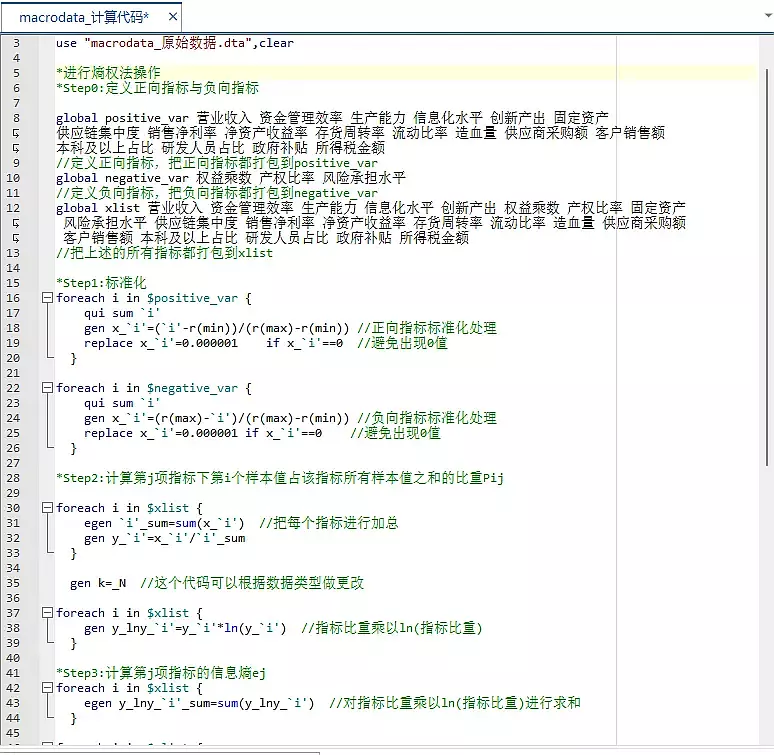Collapse the foreach $negative_var block on line 22
This screenshot has width=774, height=755.
click(x=47, y=387)
